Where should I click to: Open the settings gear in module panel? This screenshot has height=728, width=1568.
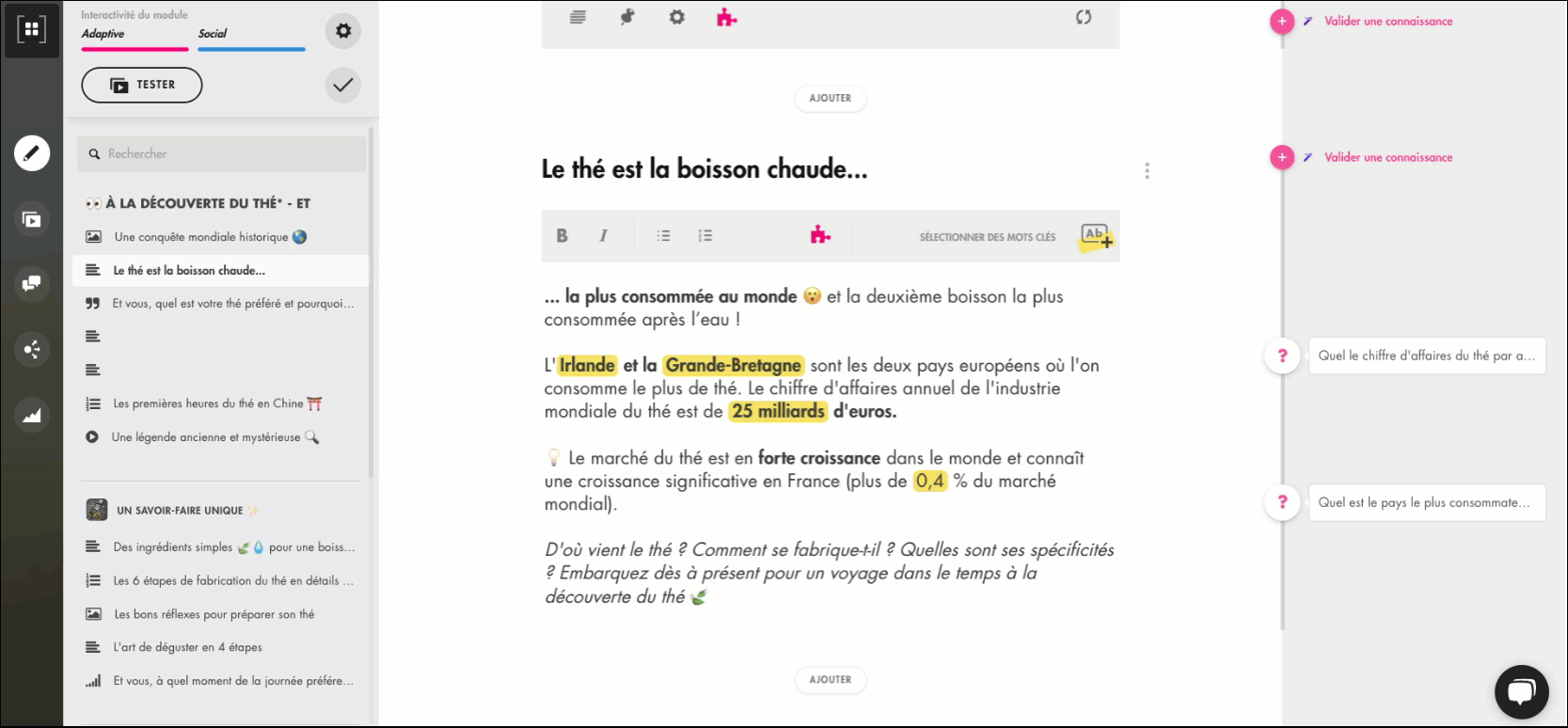tap(343, 31)
